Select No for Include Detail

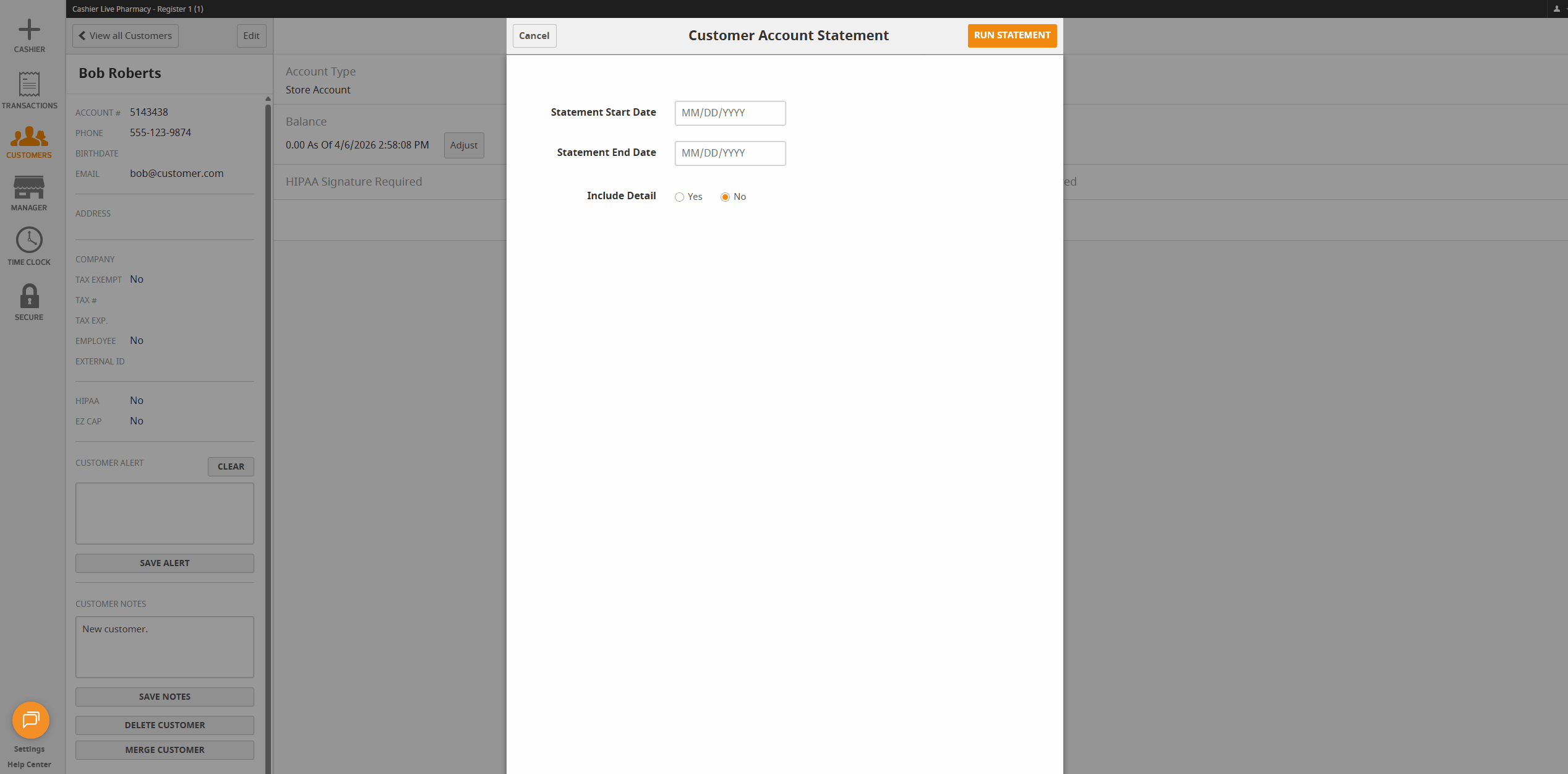725,197
